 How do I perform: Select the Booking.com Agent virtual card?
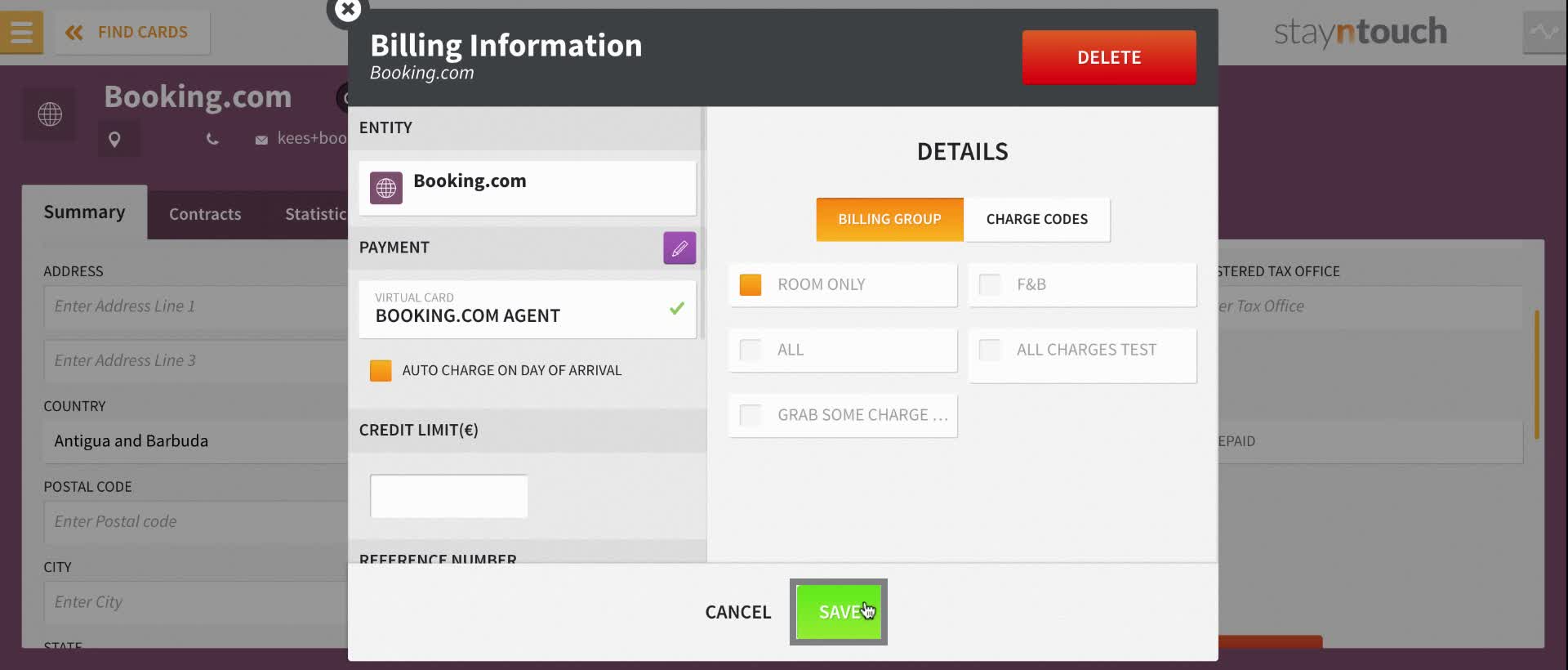pos(528,309)
